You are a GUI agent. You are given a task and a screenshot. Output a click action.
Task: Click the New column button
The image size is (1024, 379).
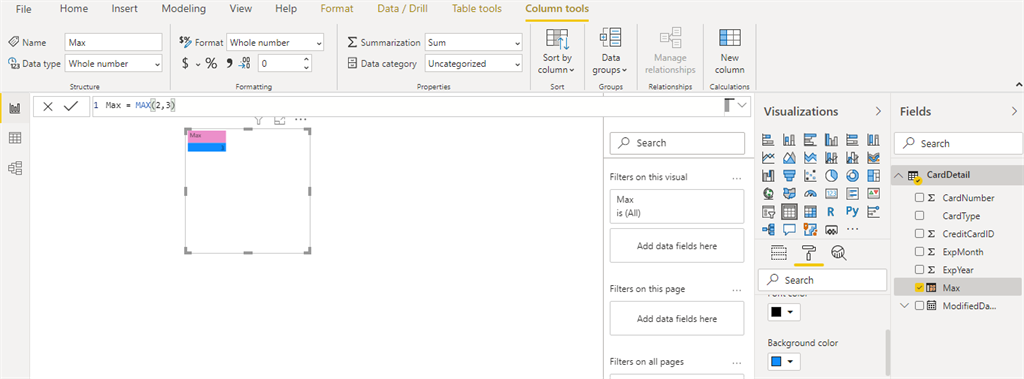pyautogui.click(x=729, y=51)
